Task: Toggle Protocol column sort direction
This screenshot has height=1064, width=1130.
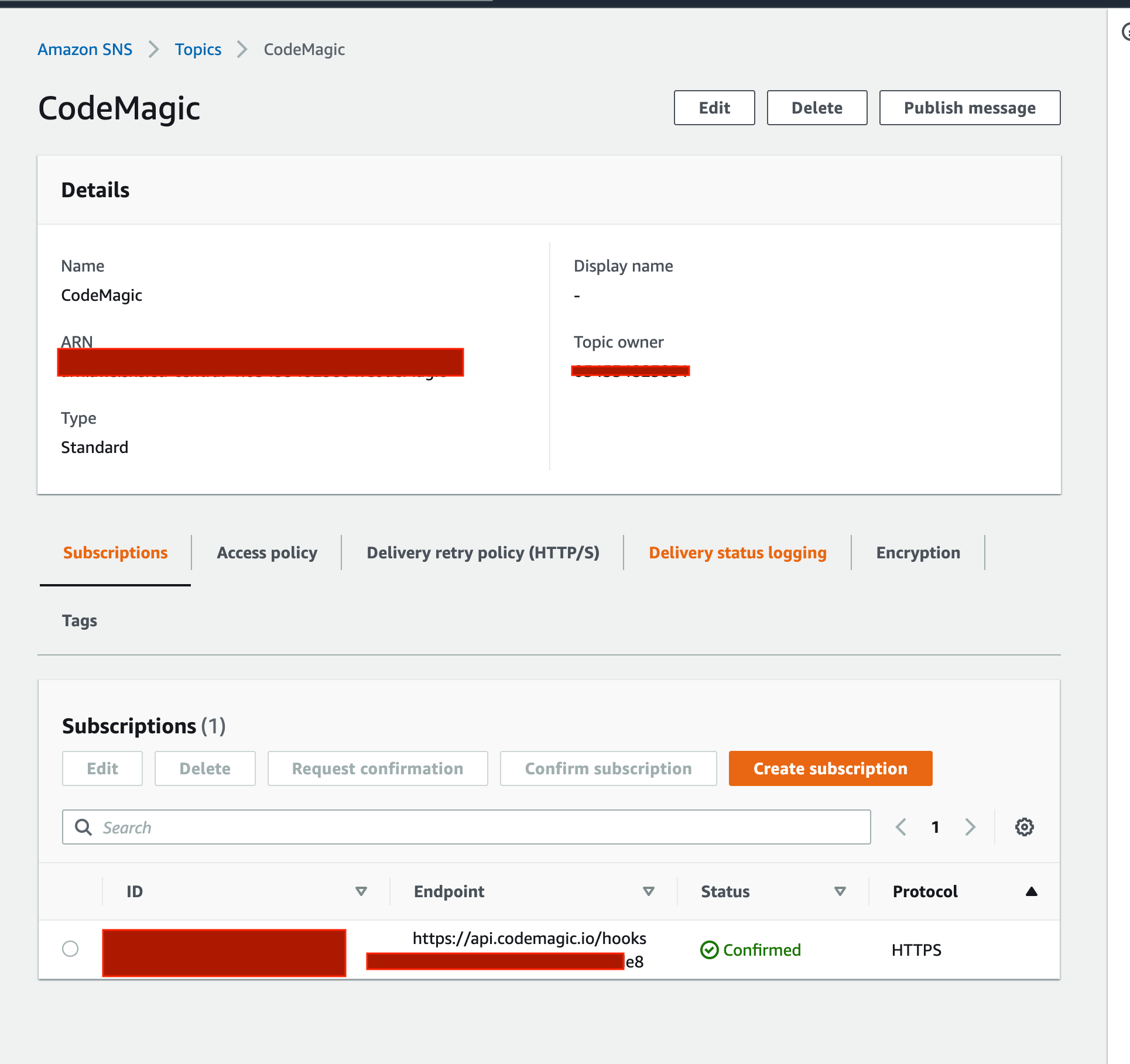Action: click(x=1032, y=891)
